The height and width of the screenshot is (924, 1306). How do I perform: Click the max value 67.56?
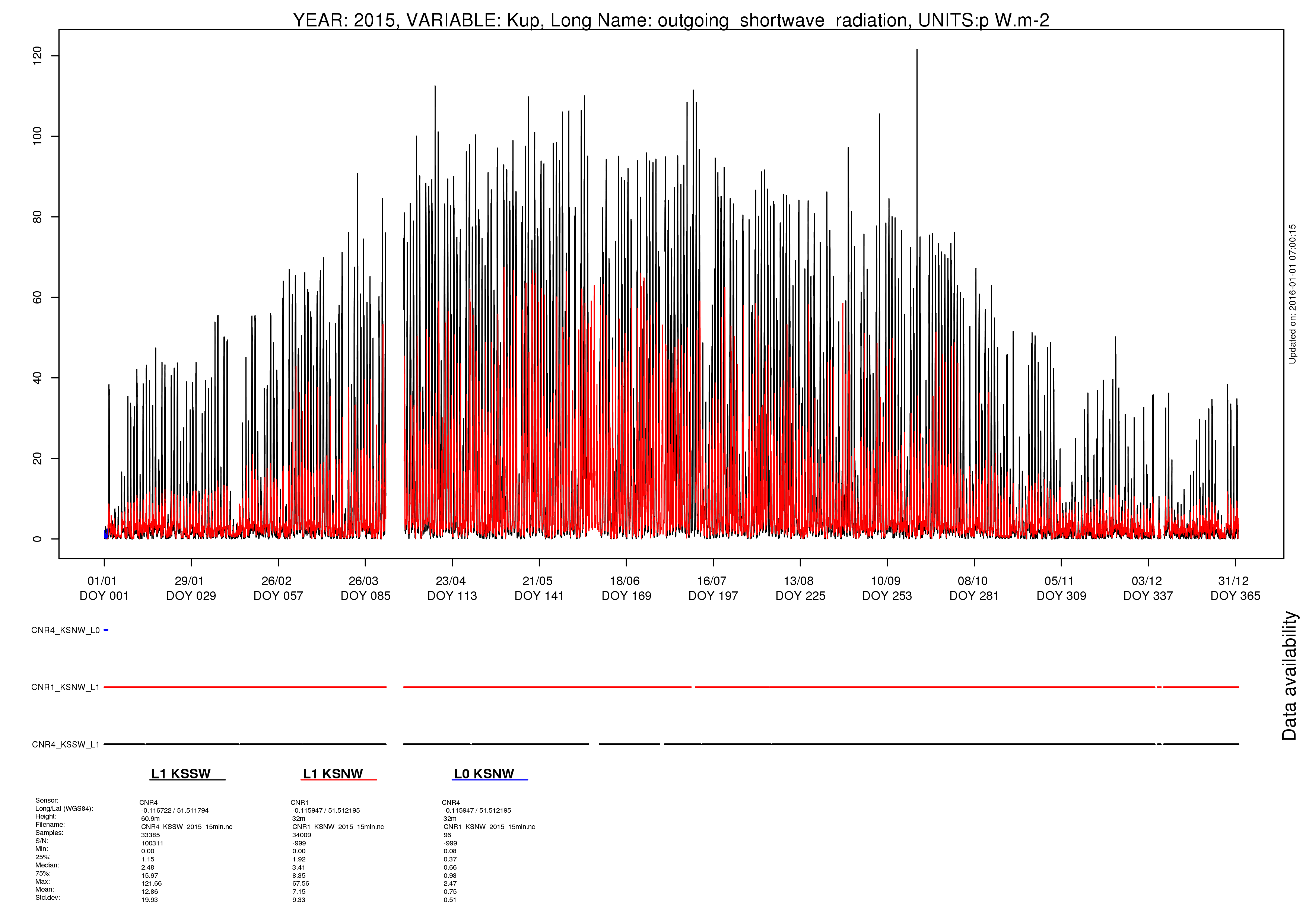pos(301,884)
